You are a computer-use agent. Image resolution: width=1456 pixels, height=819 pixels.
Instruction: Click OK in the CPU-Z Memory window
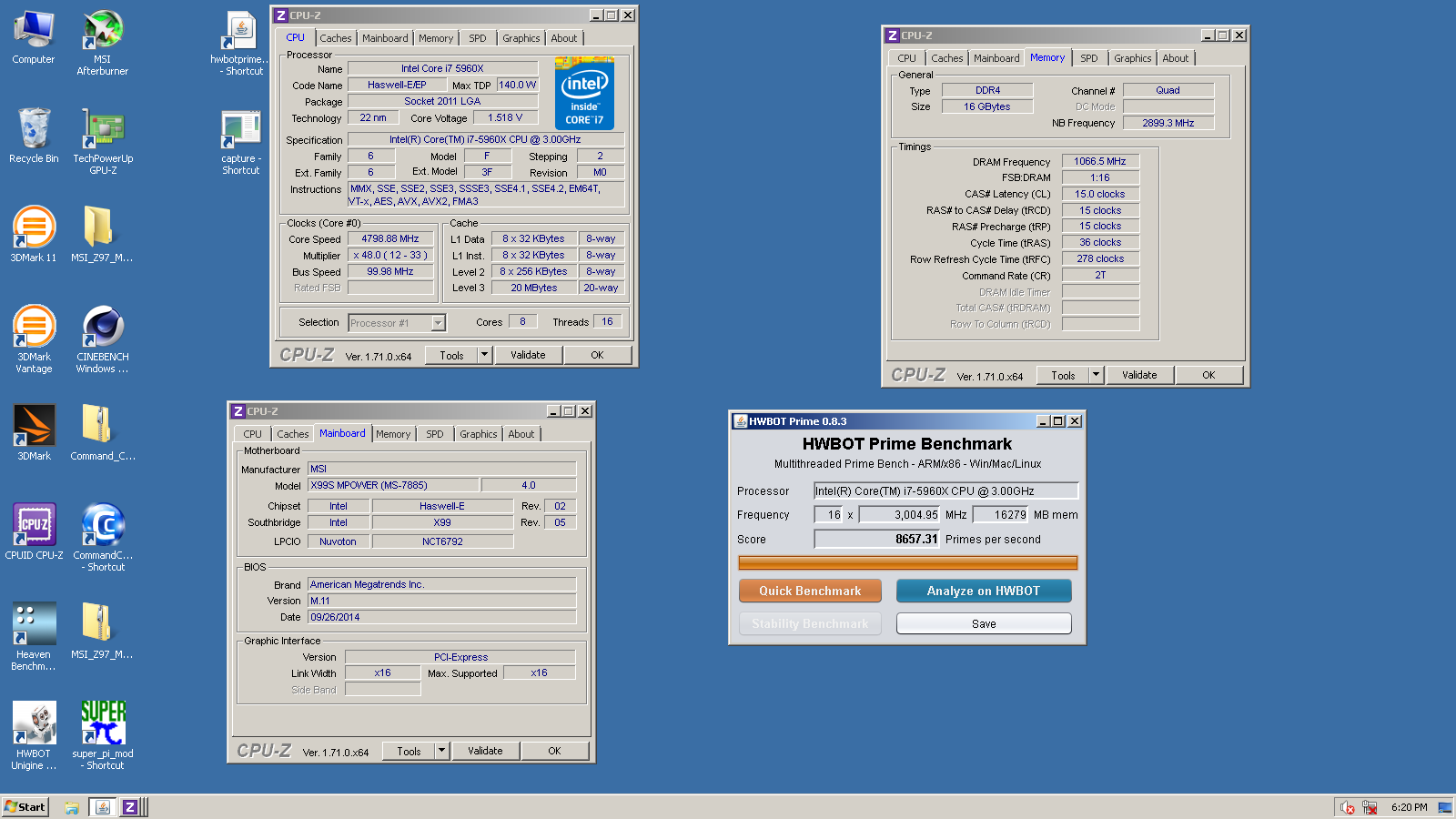1208,375
